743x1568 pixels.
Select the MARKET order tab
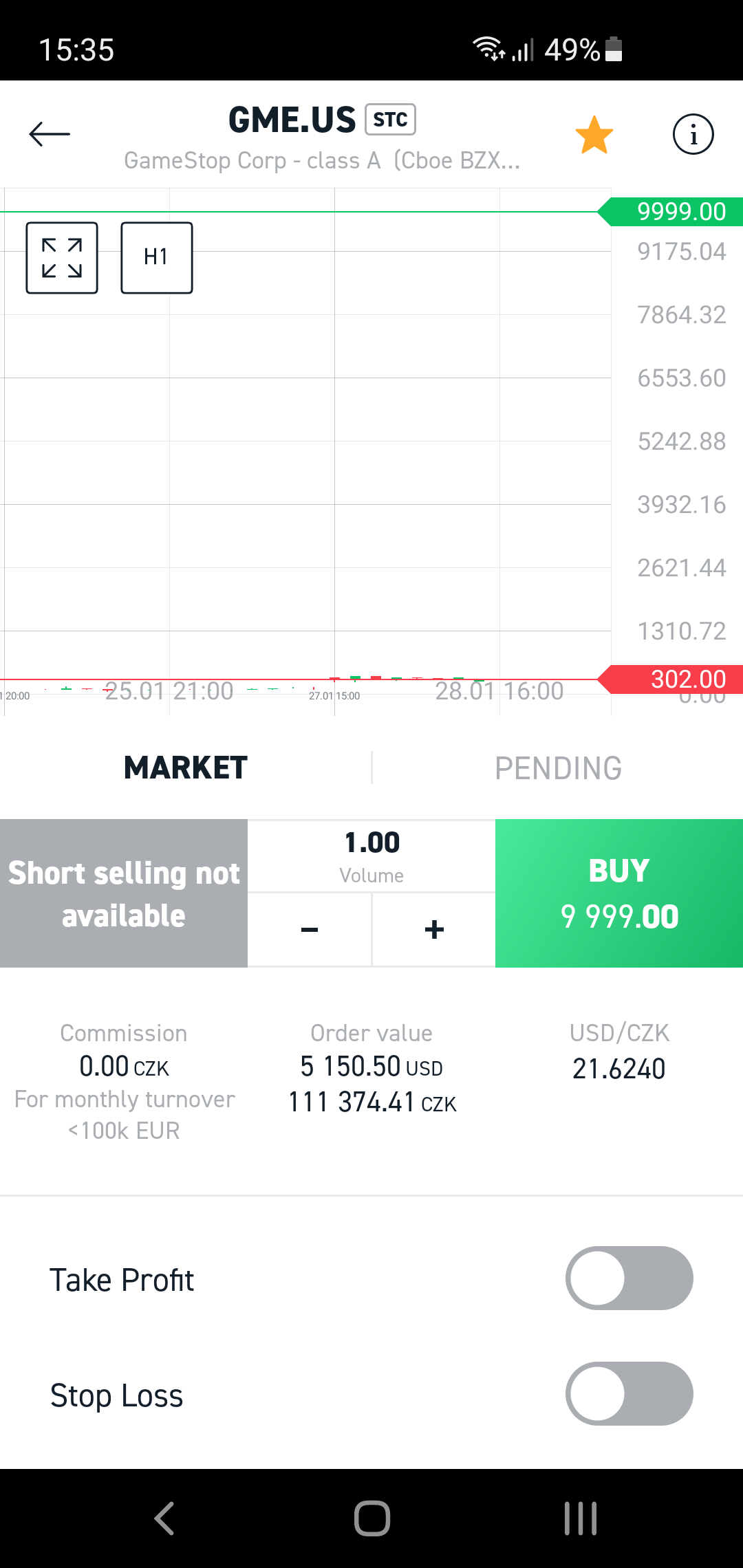tap(186, 768)
